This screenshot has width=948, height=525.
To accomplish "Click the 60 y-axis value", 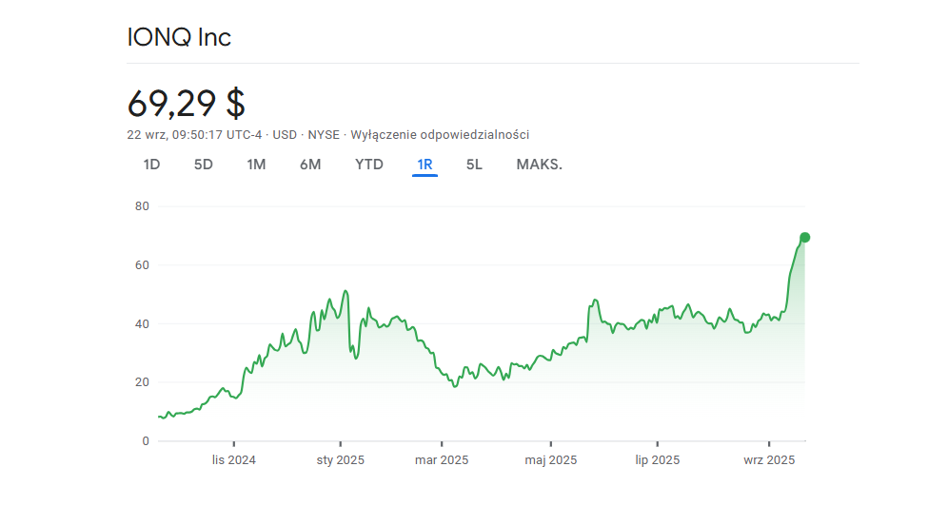I will tap(142, 265).
